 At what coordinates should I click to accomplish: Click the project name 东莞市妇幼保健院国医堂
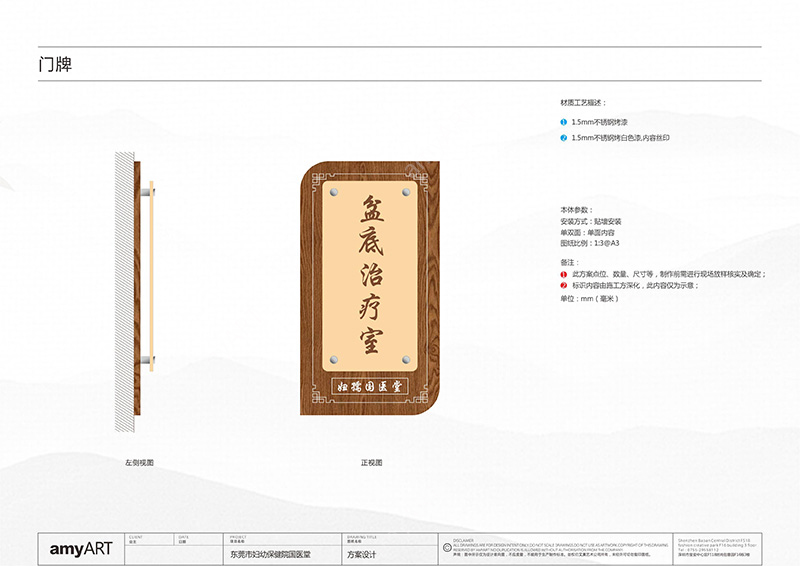[x=270, y=555]
